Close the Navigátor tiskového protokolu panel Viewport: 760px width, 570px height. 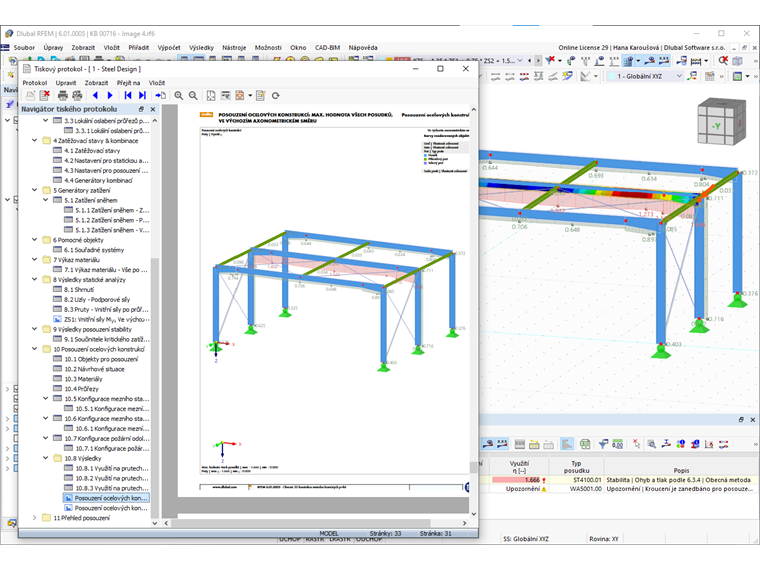(x=153, y=109)
